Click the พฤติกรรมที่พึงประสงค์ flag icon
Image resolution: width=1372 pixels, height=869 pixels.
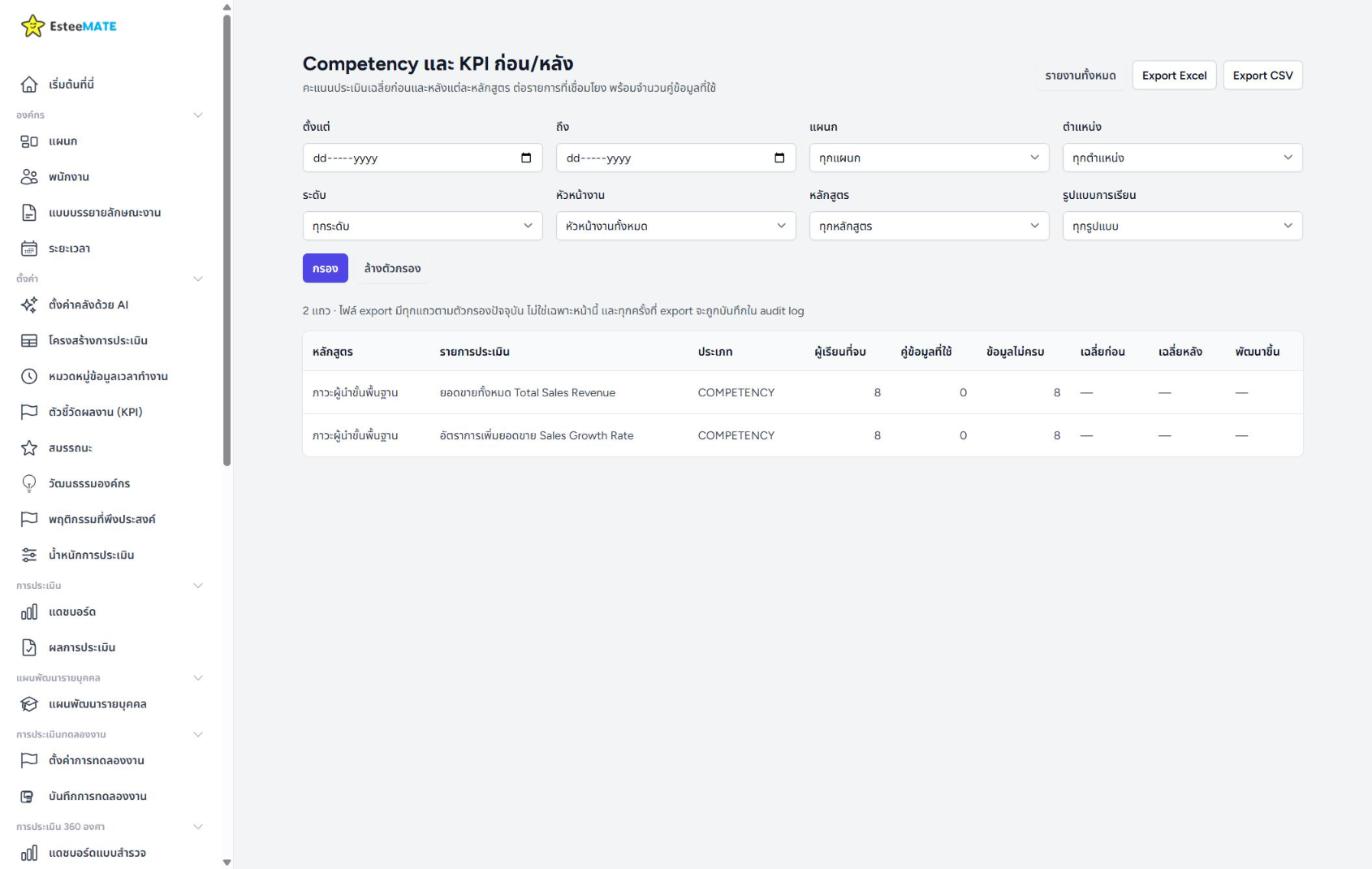tap(29, 519)
